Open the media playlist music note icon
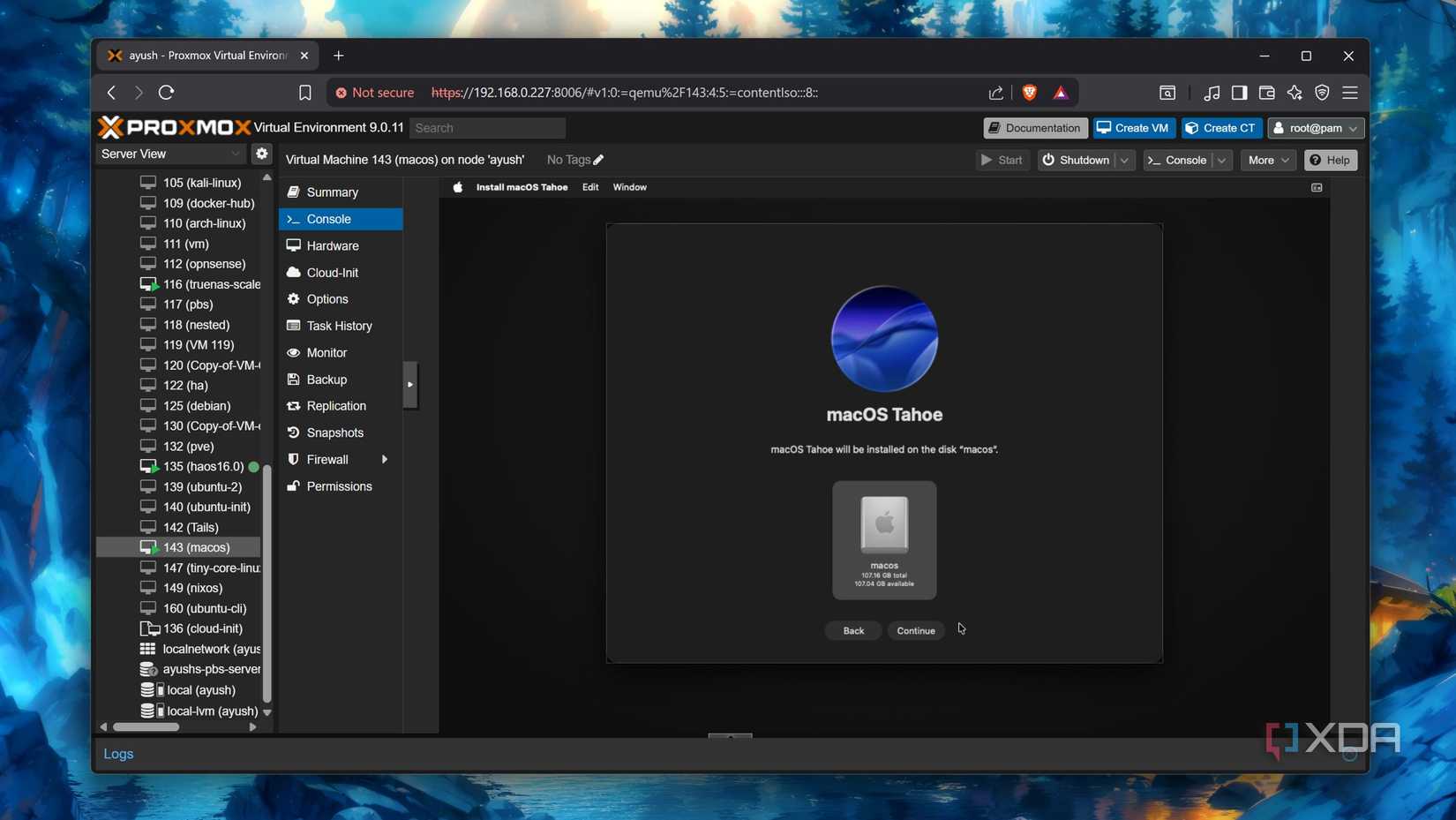The image size is (1456, 820). coord(1212,93)
